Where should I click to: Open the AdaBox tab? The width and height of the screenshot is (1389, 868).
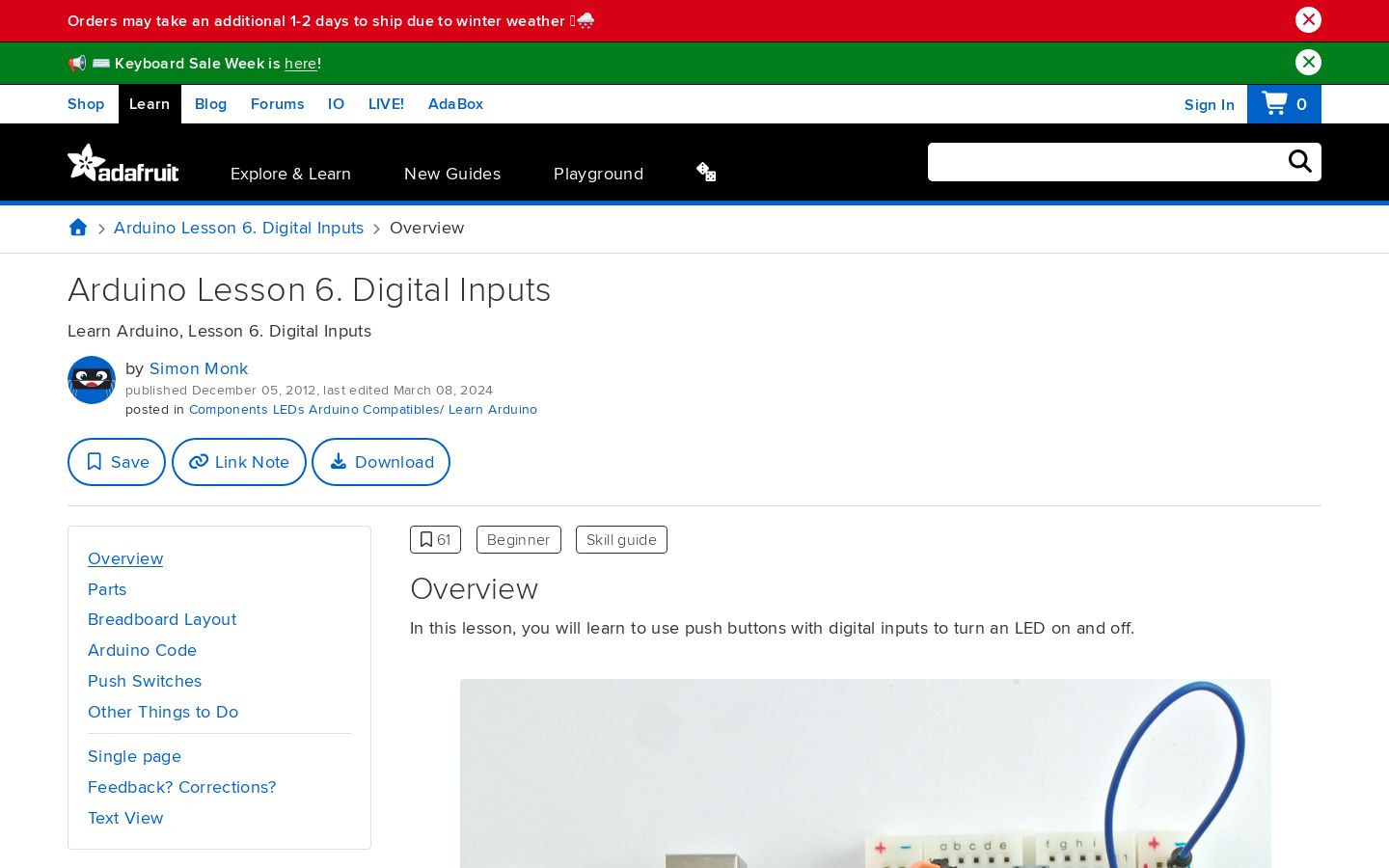[x=455, y=104]
